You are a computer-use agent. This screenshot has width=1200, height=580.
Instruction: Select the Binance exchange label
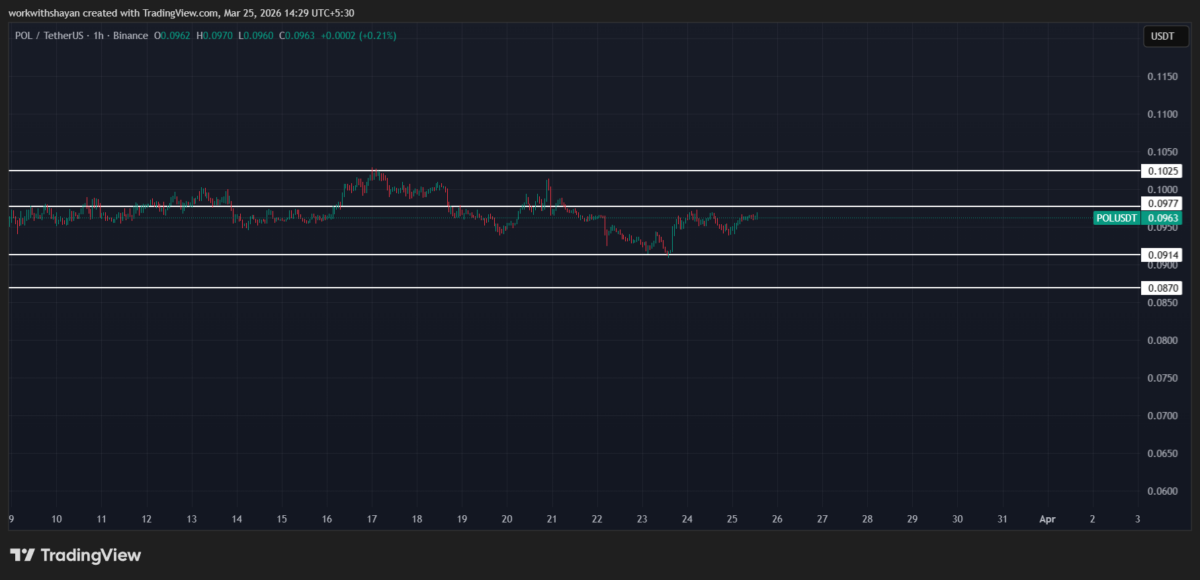click(x=130, y=35)
